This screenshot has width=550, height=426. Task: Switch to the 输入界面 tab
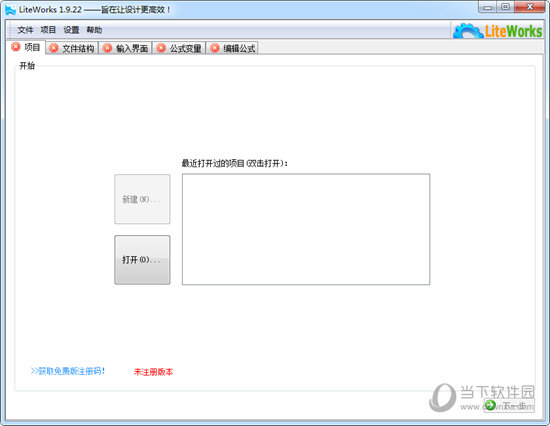pos(126,48)
